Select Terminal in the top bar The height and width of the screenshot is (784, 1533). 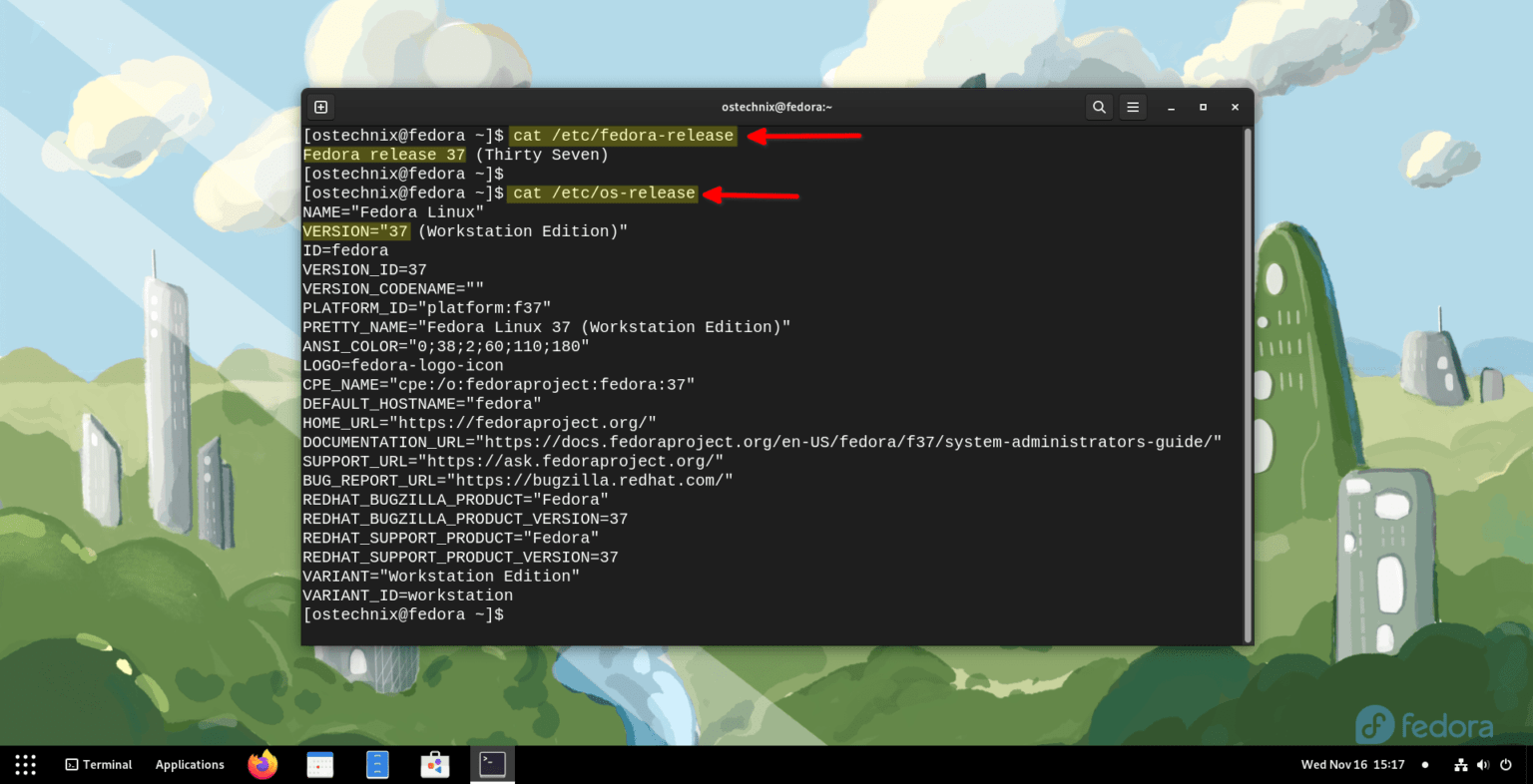coord(98,764)
